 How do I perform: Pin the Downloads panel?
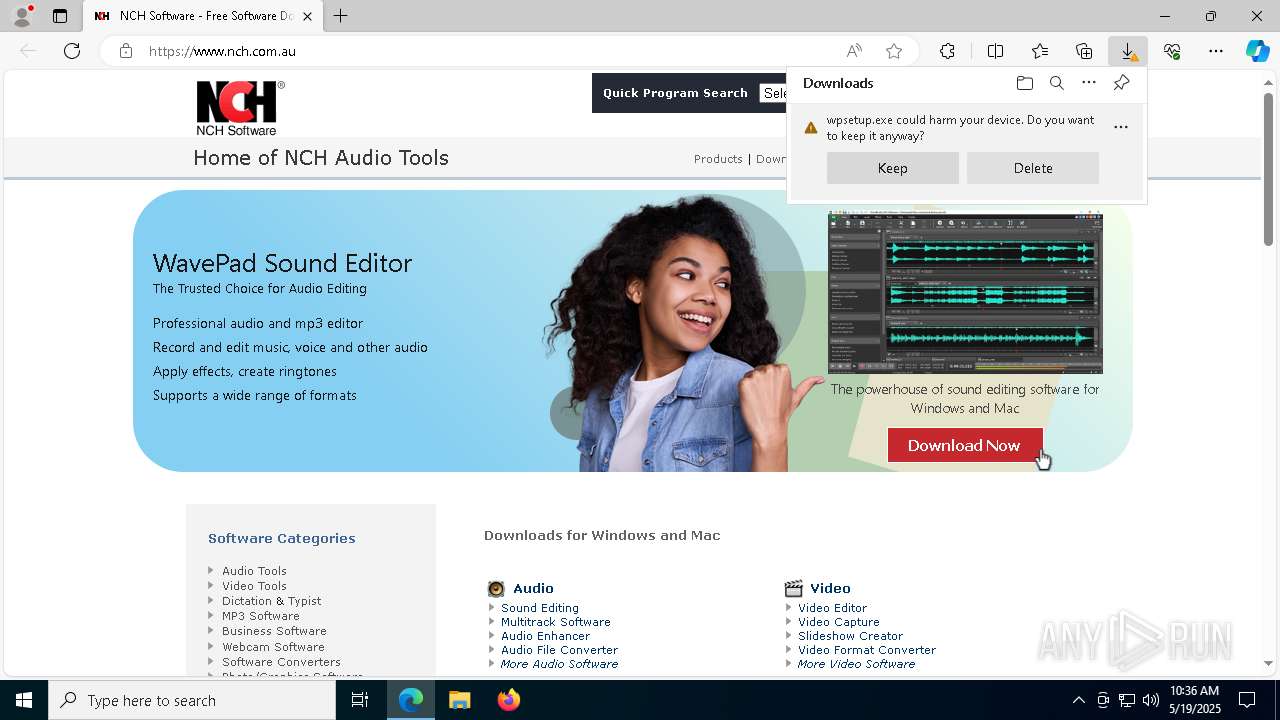tap(1121, 83)
